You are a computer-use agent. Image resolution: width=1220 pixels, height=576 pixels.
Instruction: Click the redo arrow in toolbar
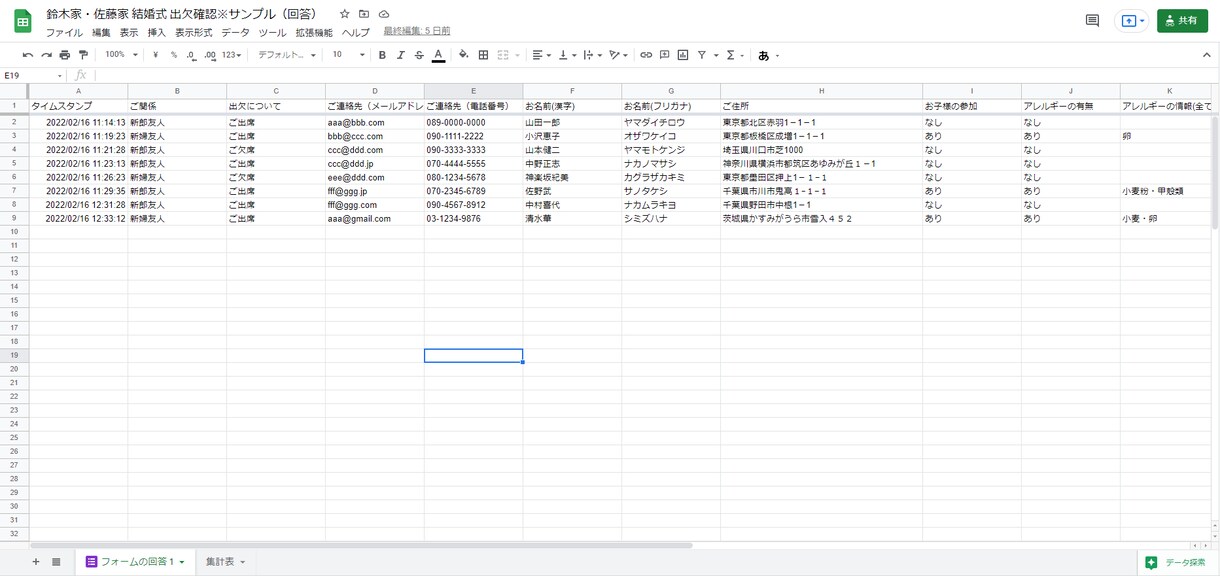click(x=46, y=55)
